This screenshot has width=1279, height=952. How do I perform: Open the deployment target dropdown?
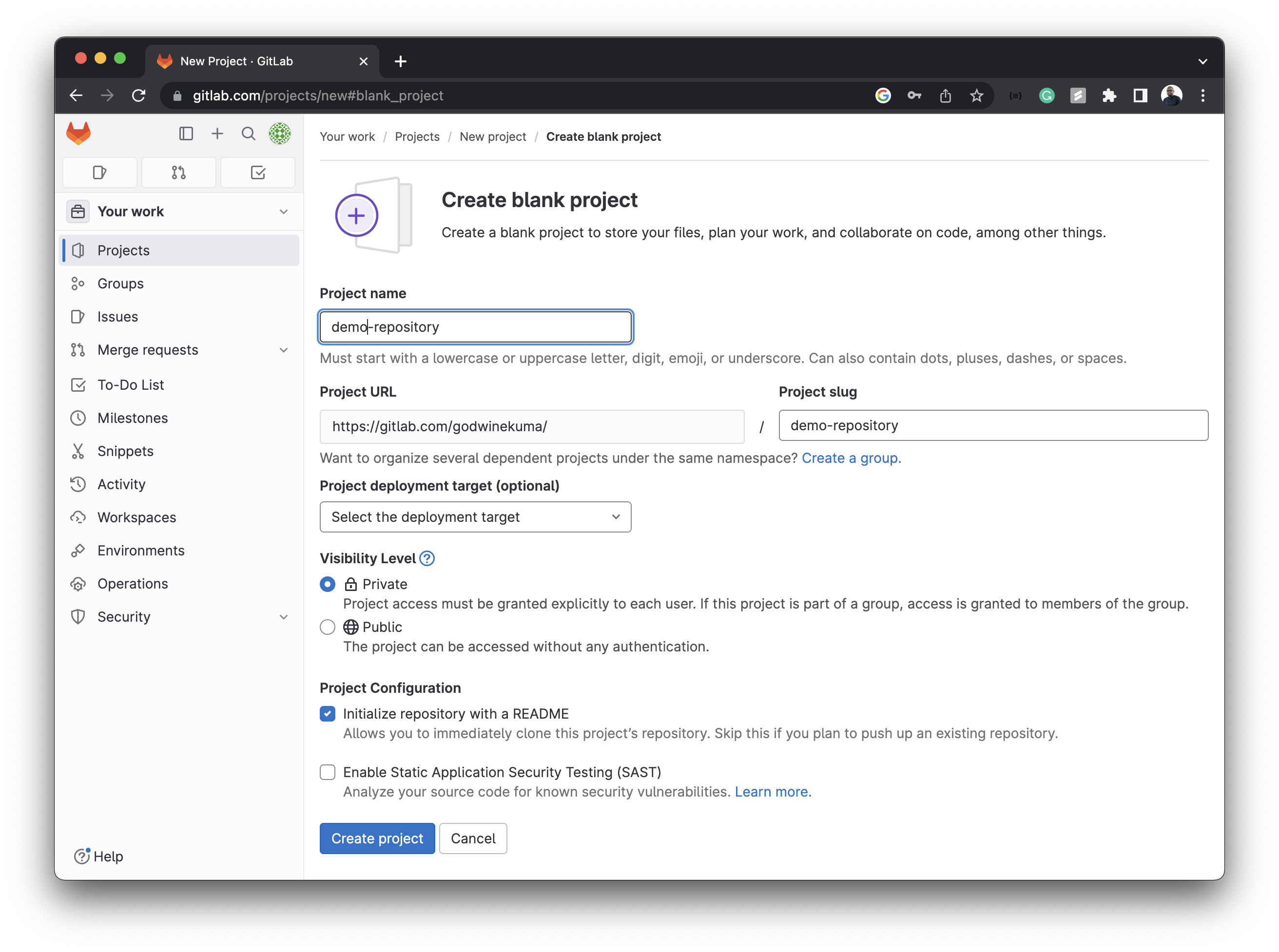pyautogui.click(x=475, y=517)
